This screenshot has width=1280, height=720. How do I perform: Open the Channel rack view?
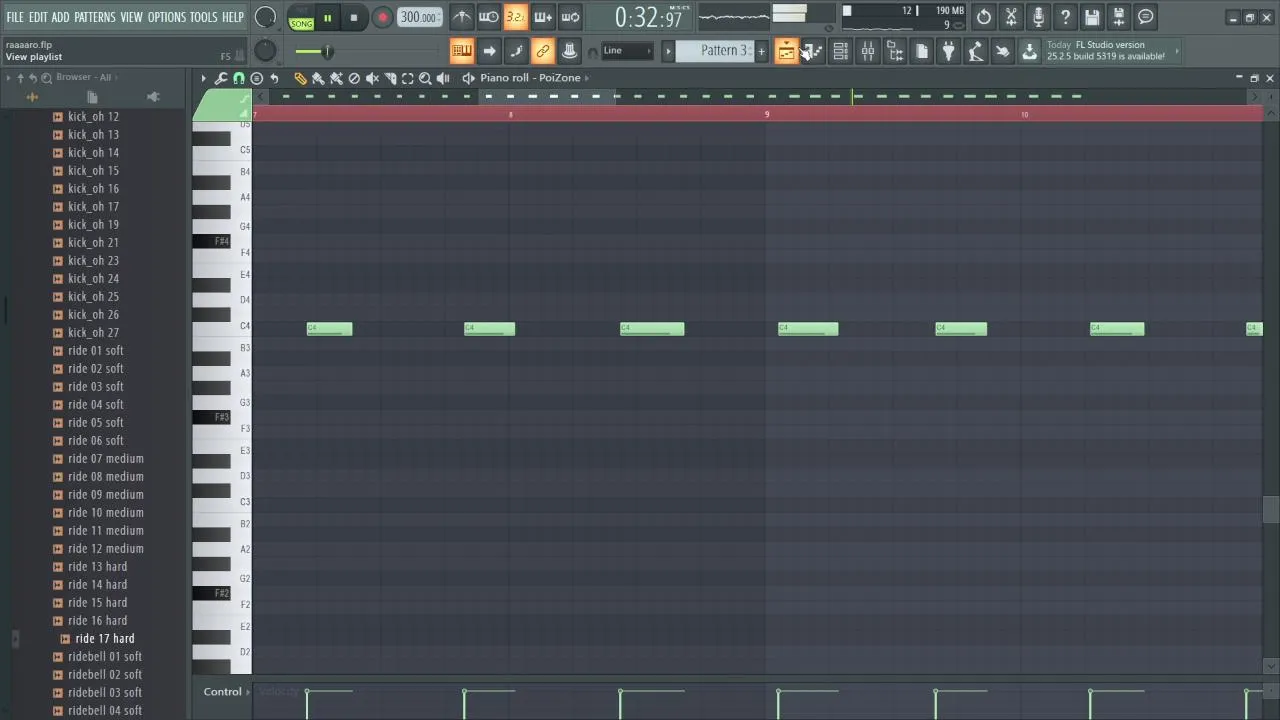(x=840, y=51)
